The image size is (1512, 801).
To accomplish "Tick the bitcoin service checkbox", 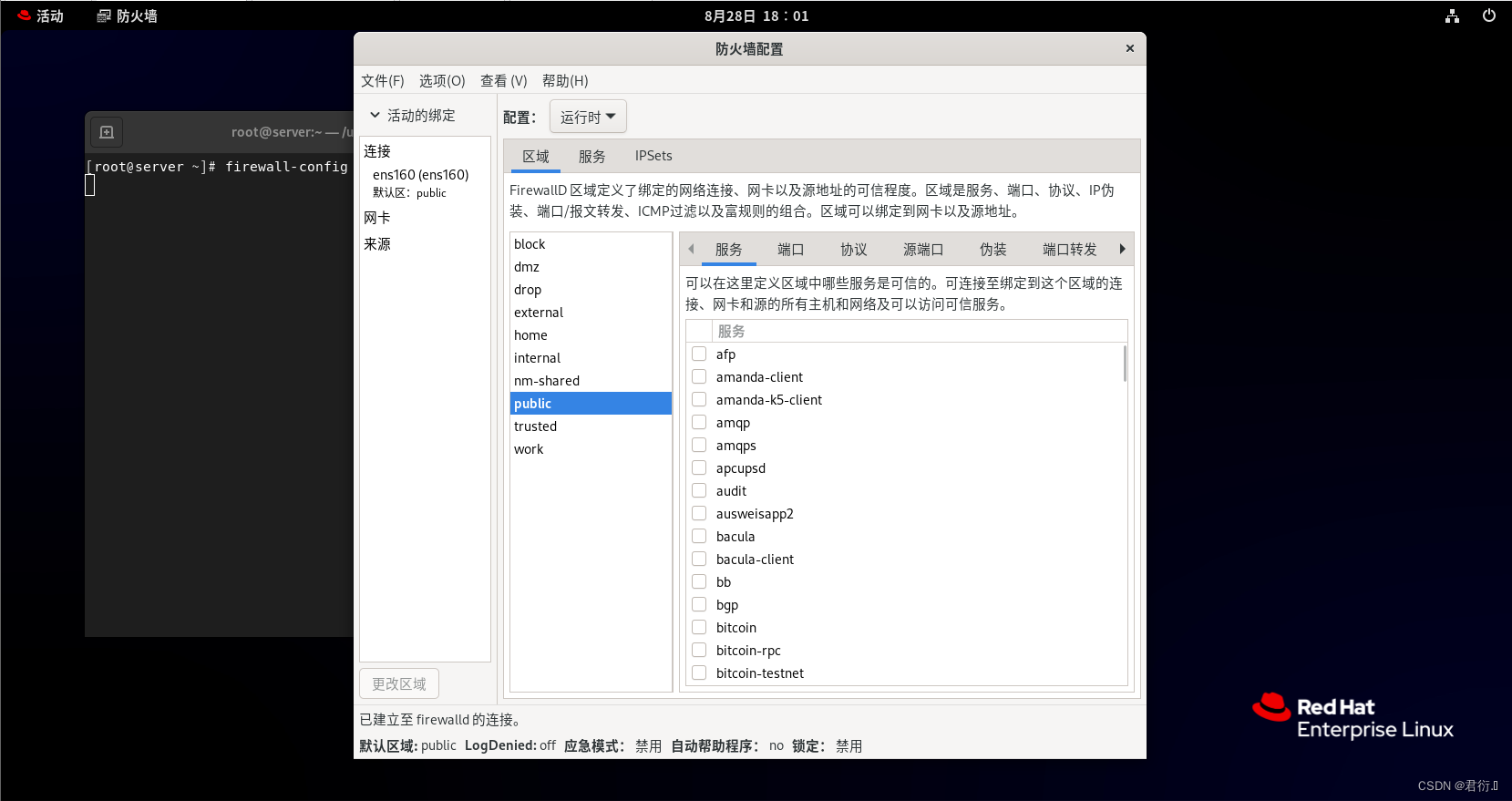I will point(699,627).
